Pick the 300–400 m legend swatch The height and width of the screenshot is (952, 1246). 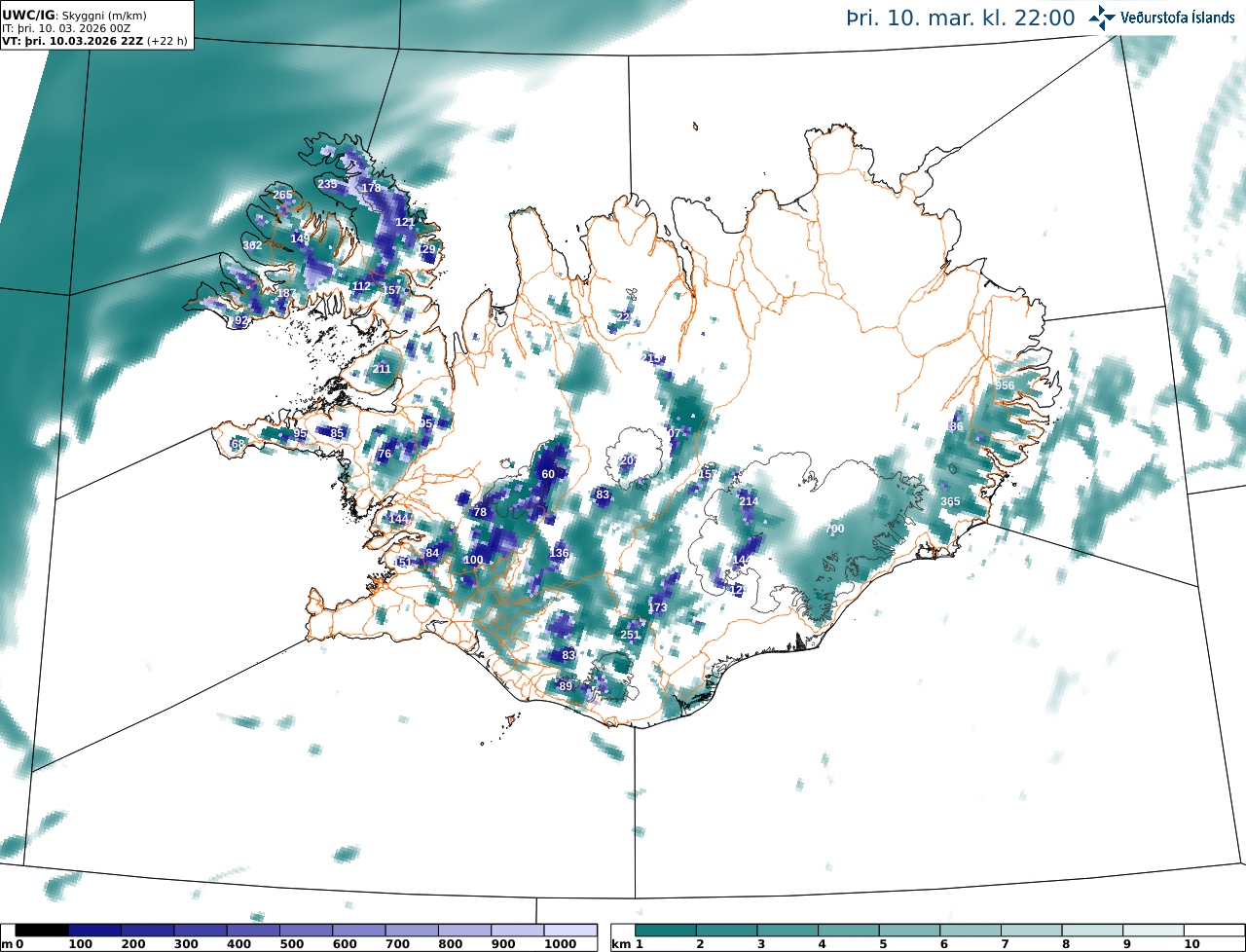click(x=201, y=931)
